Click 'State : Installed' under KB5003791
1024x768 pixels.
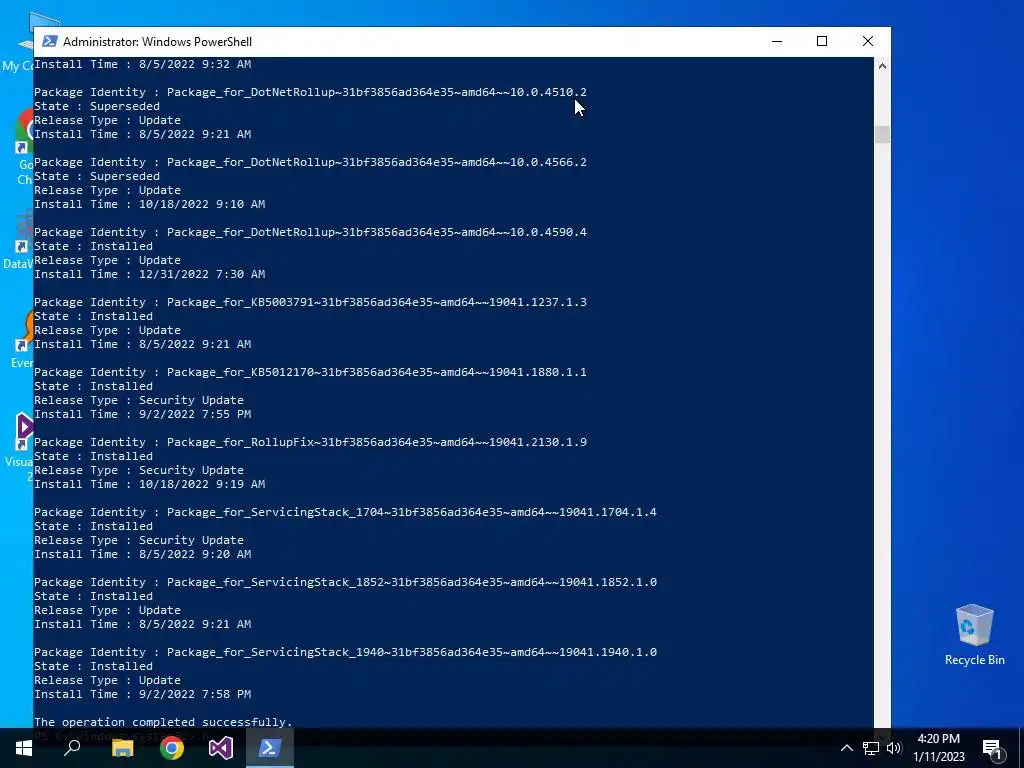(x=93, y=316)
